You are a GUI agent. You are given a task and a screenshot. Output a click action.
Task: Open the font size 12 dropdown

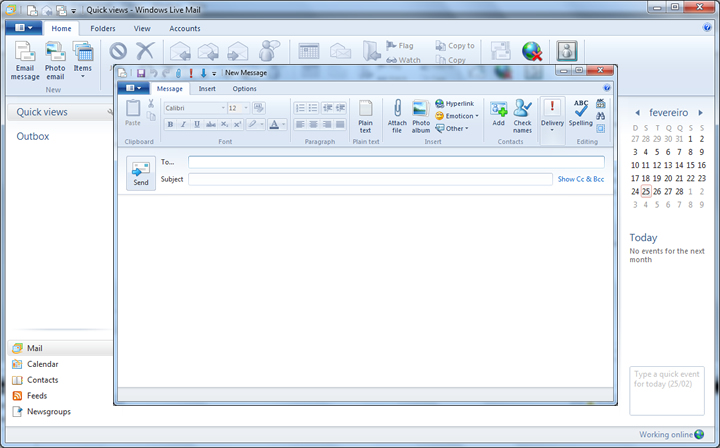coord(246,108)
